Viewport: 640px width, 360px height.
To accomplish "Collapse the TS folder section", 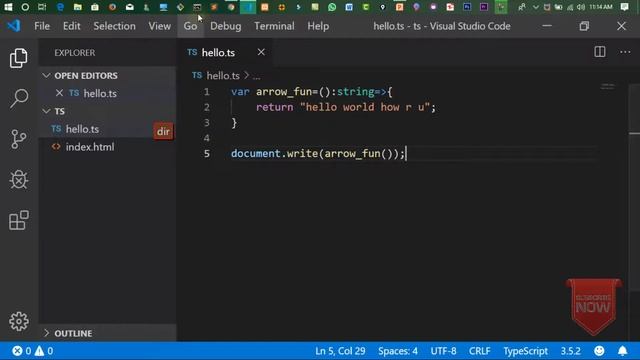I will click(47, 111).
